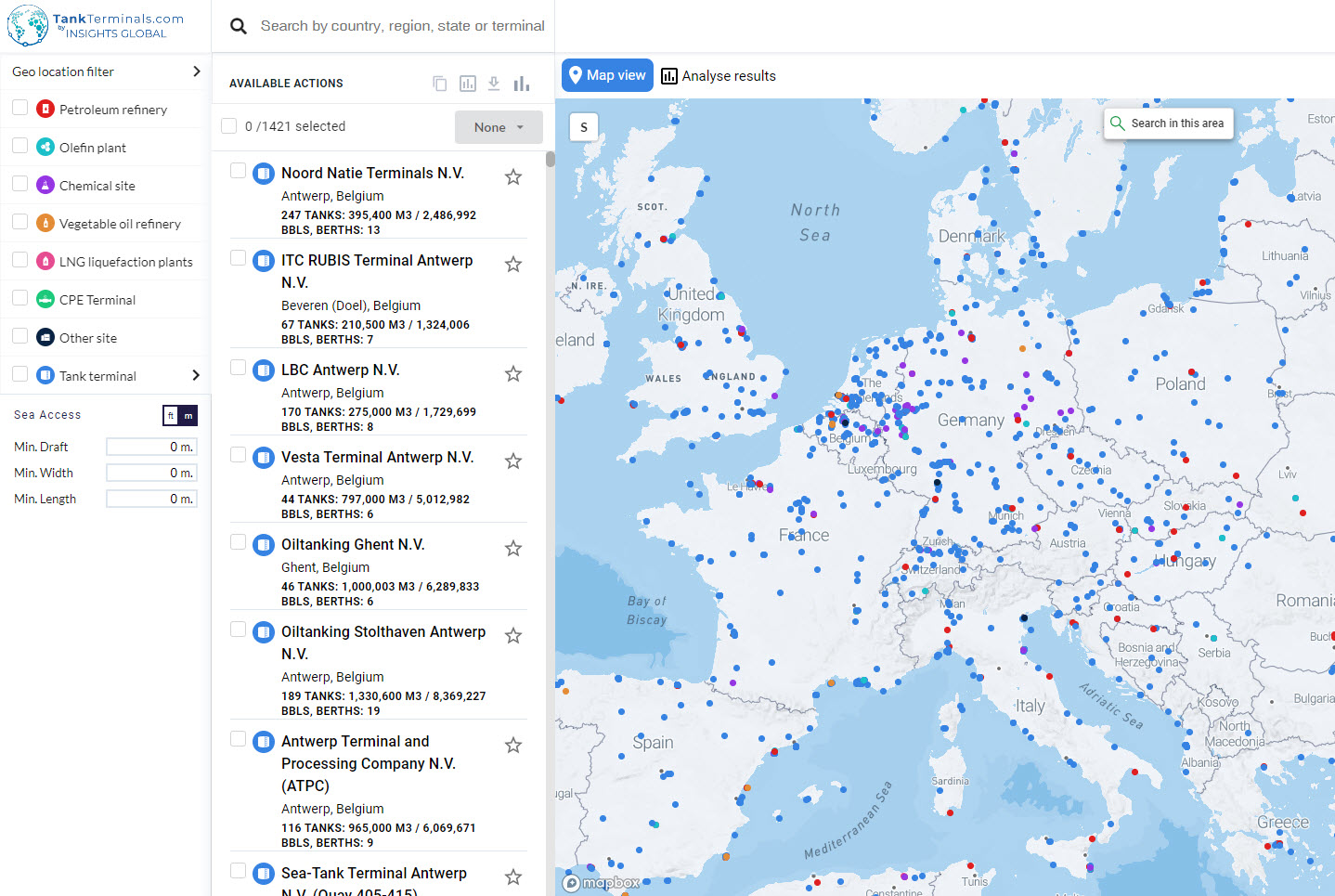Switch sea access units to feet
Viewport: 1335px width, 896px height.
pyautogui.click(x=171, y=416)
